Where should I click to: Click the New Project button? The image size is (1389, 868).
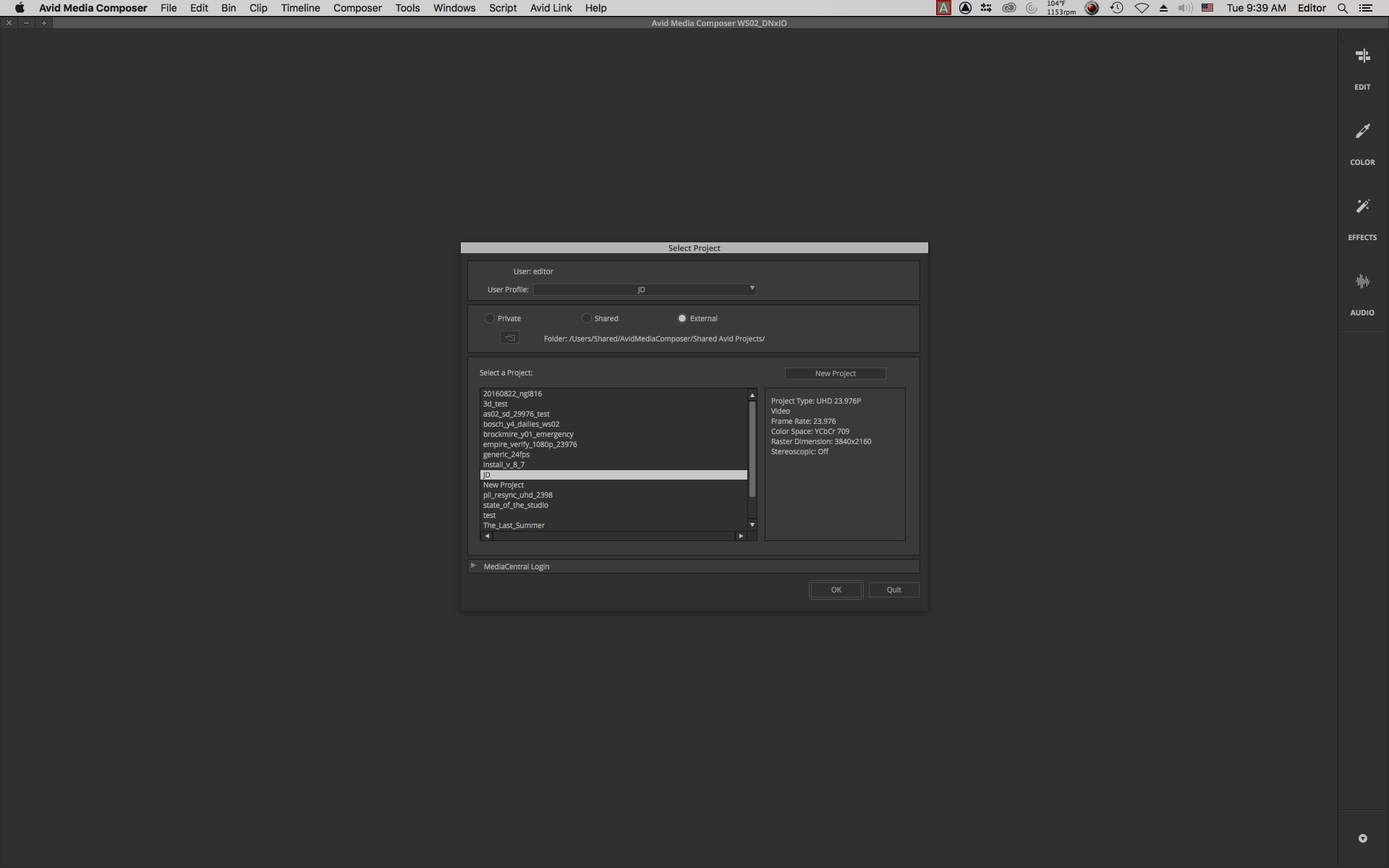pyautogui.click(x=836, y=373)
